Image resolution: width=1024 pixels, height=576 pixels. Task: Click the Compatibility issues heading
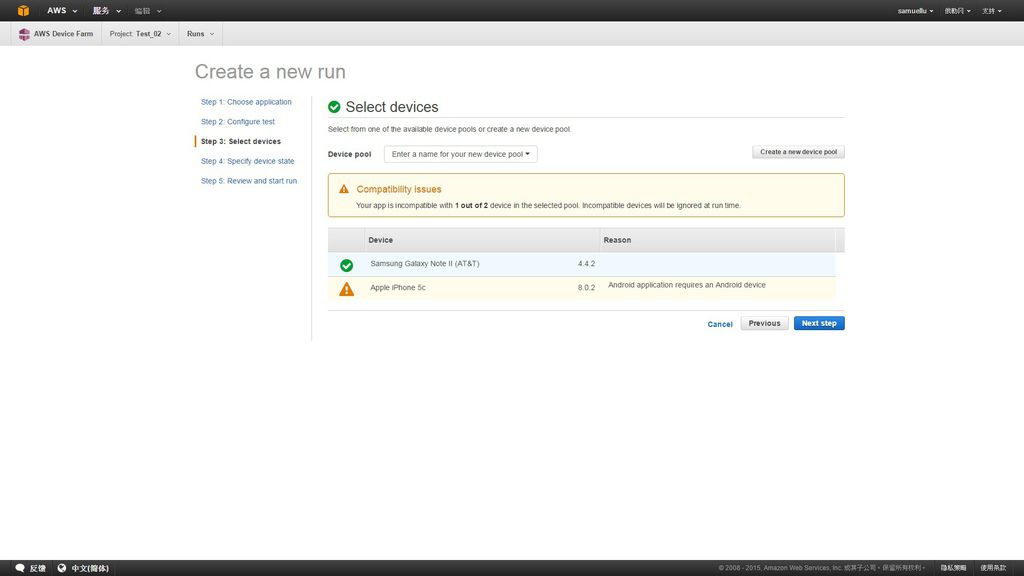[x=399, y=189]
